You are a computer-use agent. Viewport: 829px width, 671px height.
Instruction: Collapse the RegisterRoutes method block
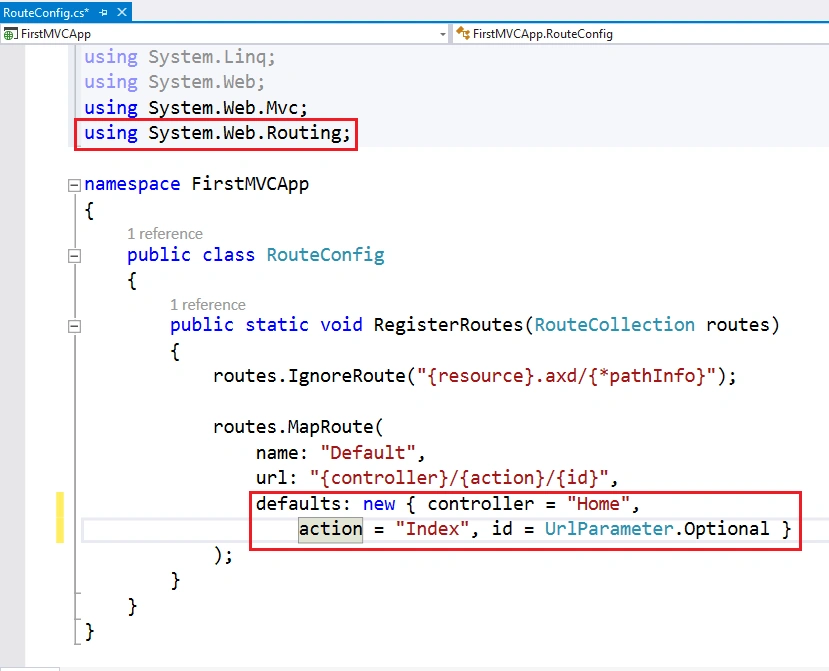(x=74, y=326)
